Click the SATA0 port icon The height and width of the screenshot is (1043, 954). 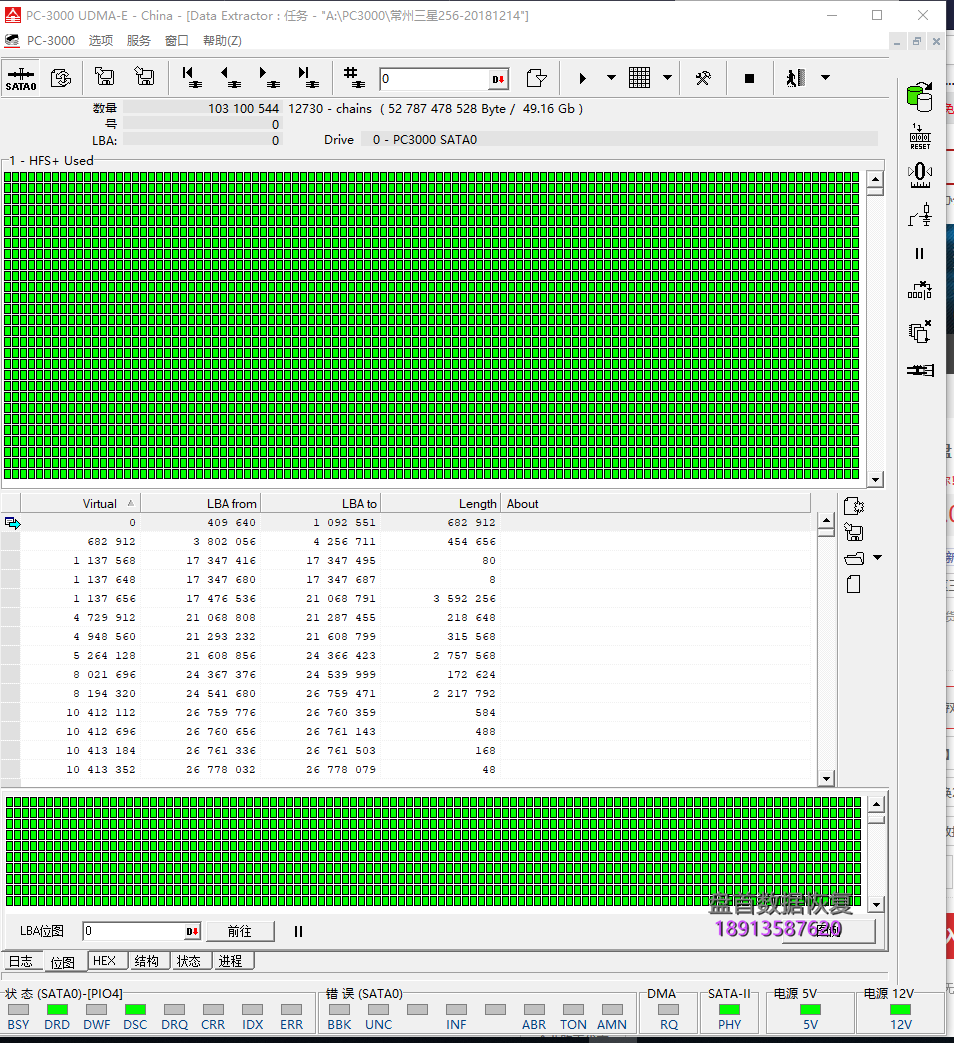tap(21, 78)
